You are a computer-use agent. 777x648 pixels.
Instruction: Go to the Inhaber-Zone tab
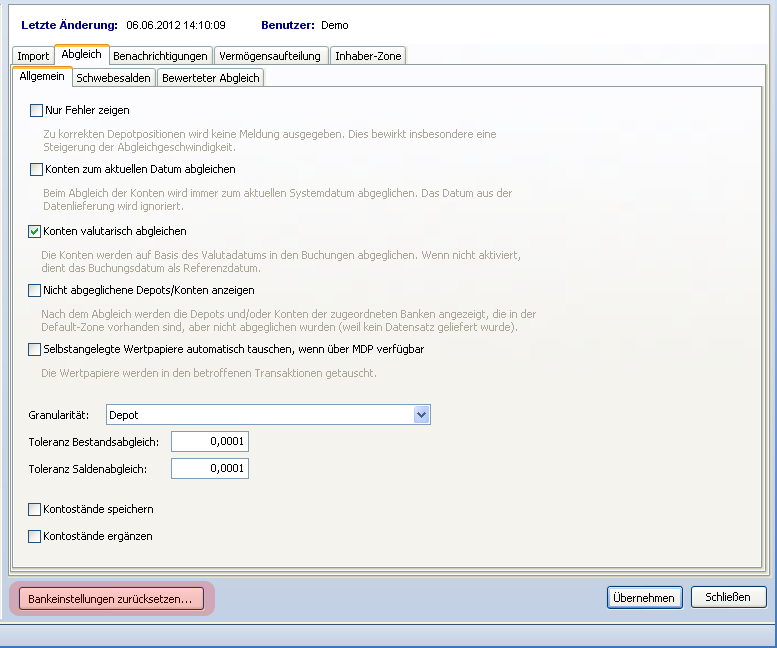click(367, 56)
